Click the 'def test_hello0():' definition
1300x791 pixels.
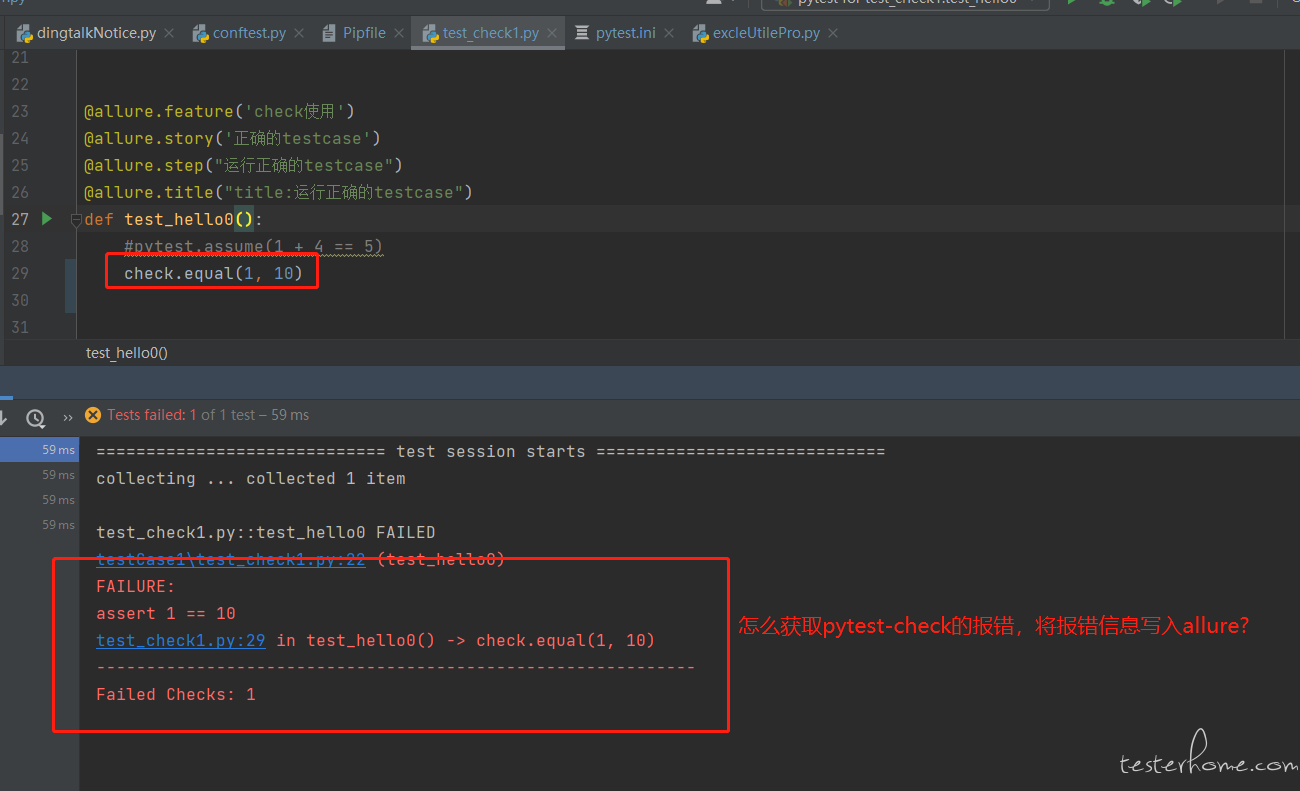coord(173,219)
